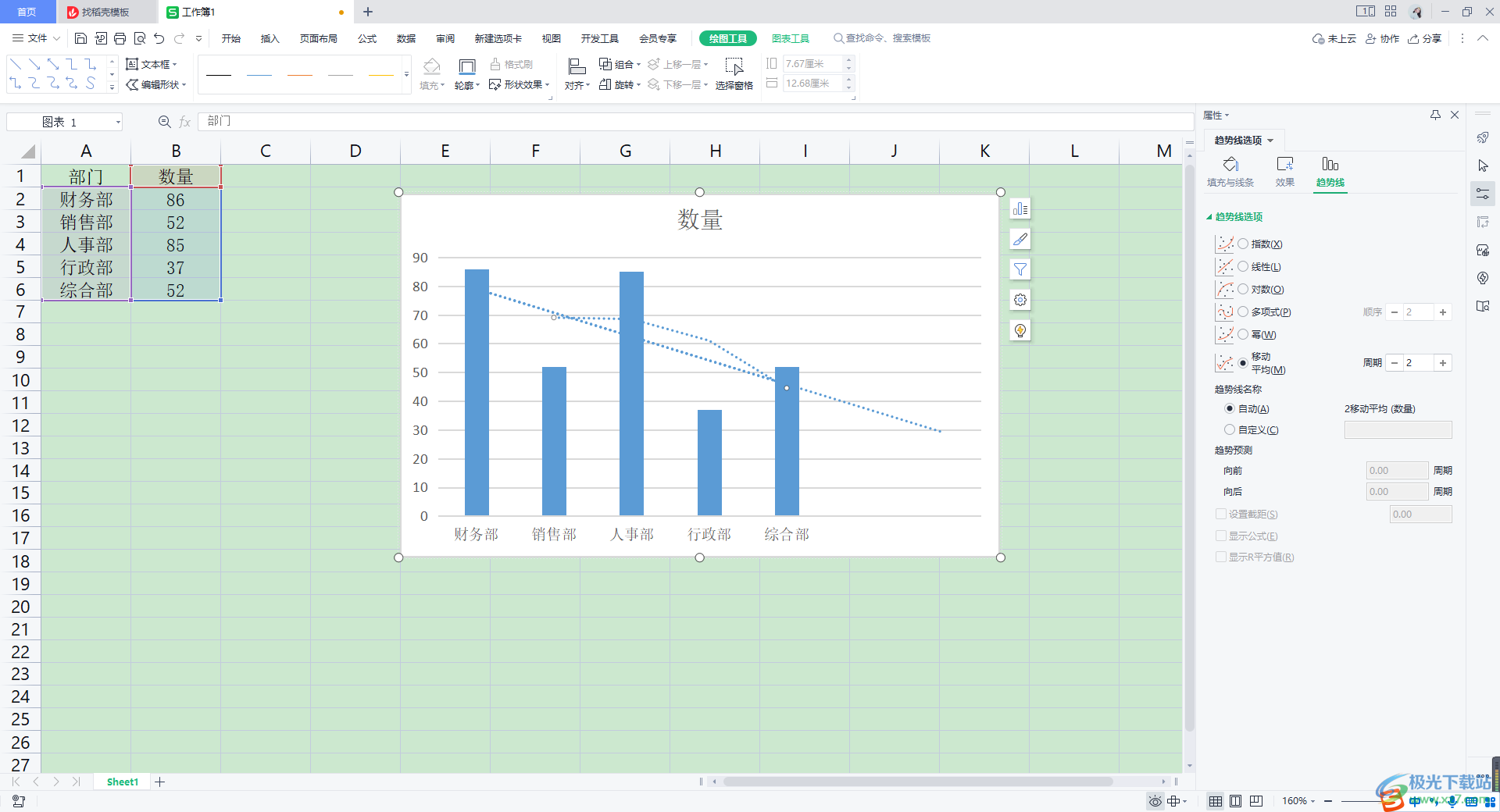Open the Effects (效果) tab in panel
This screenshot has height=812, width=1500.
1285,172
